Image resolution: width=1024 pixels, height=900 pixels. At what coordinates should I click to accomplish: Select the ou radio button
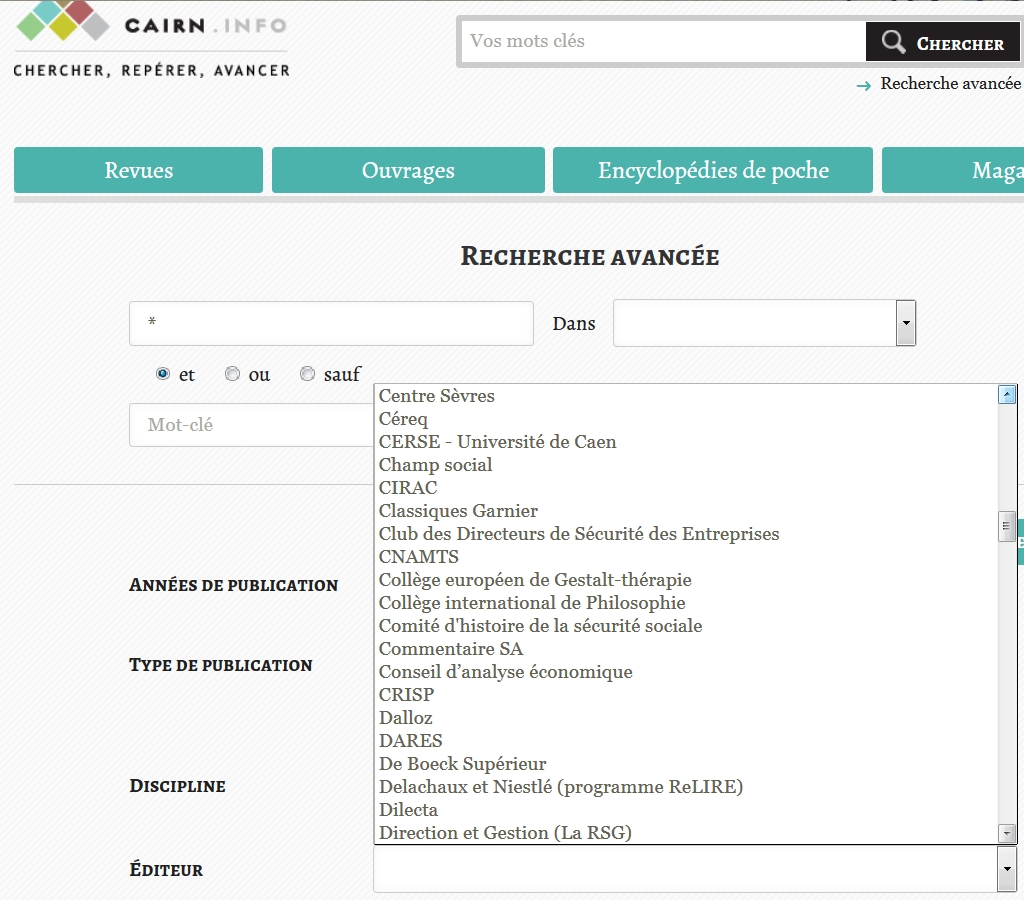point(232,374)
